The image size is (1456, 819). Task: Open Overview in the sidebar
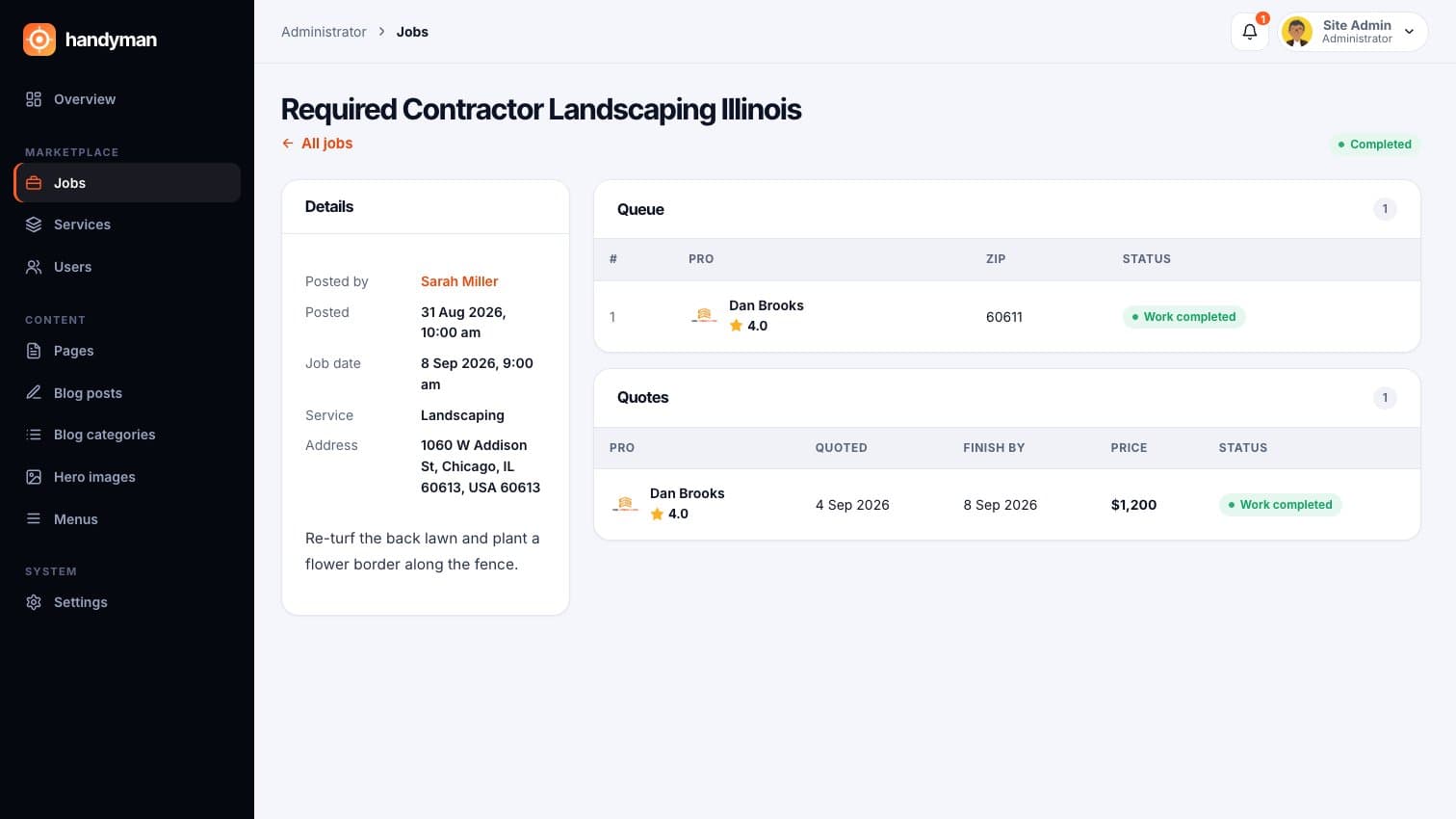coord(127,99)
